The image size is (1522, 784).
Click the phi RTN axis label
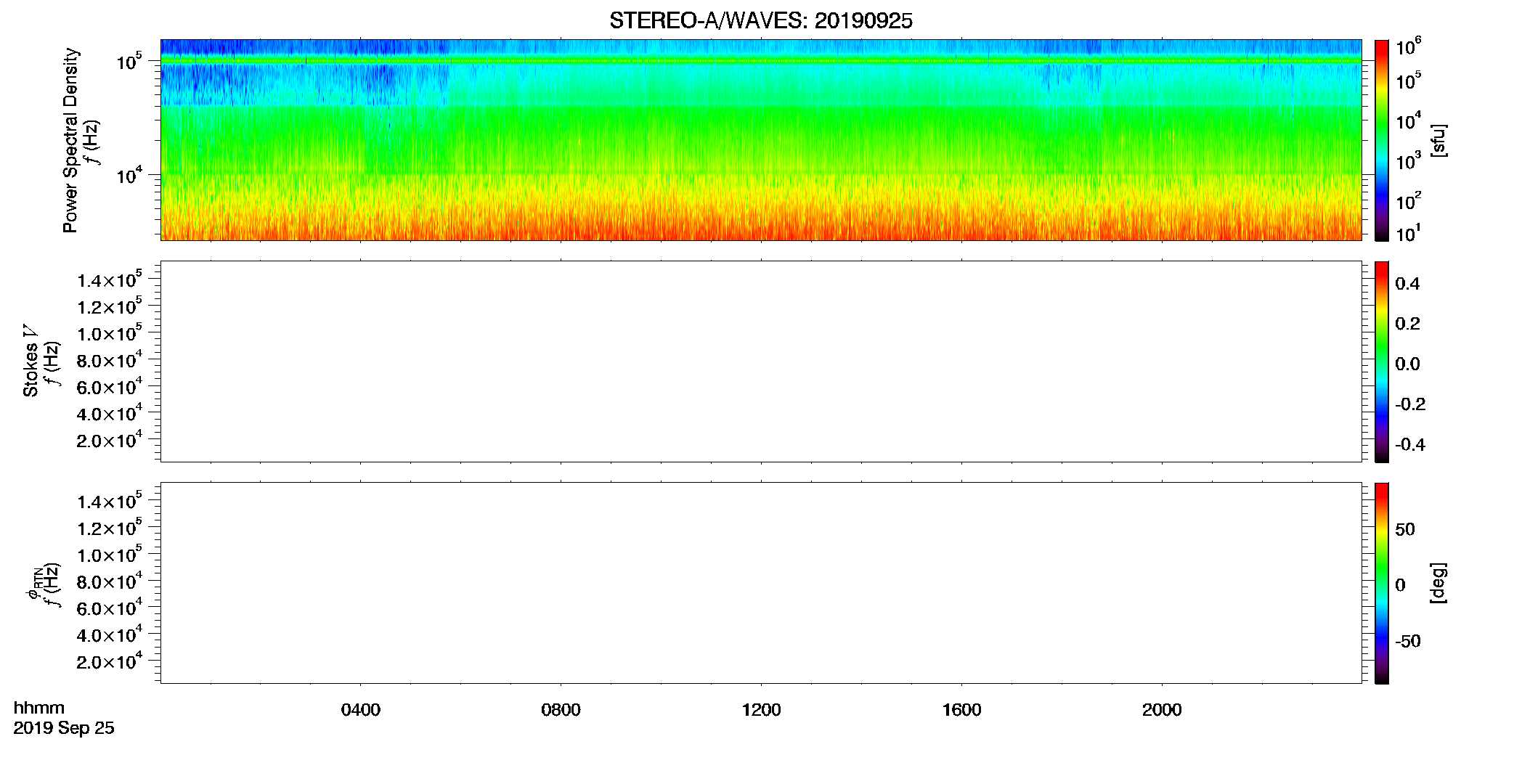coord(35,583)
